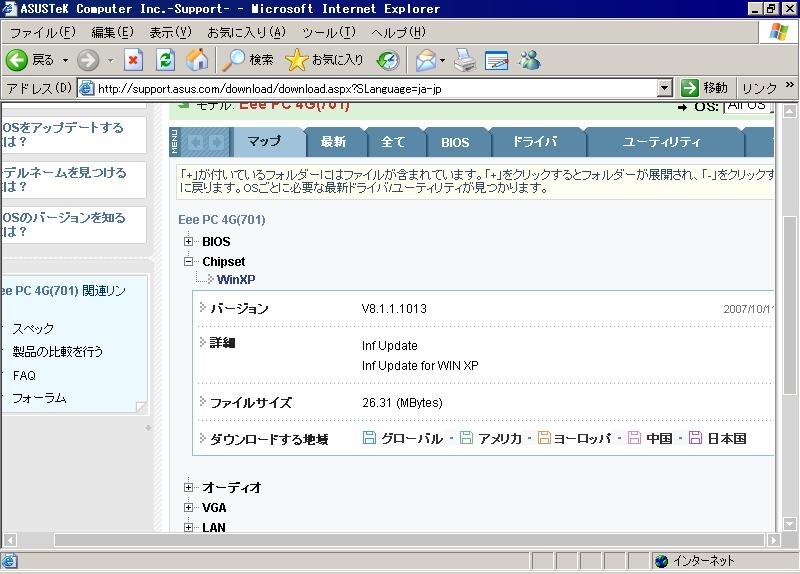
Task: Click the horizontal scrollbar right arrow
Action: point(774,540)
